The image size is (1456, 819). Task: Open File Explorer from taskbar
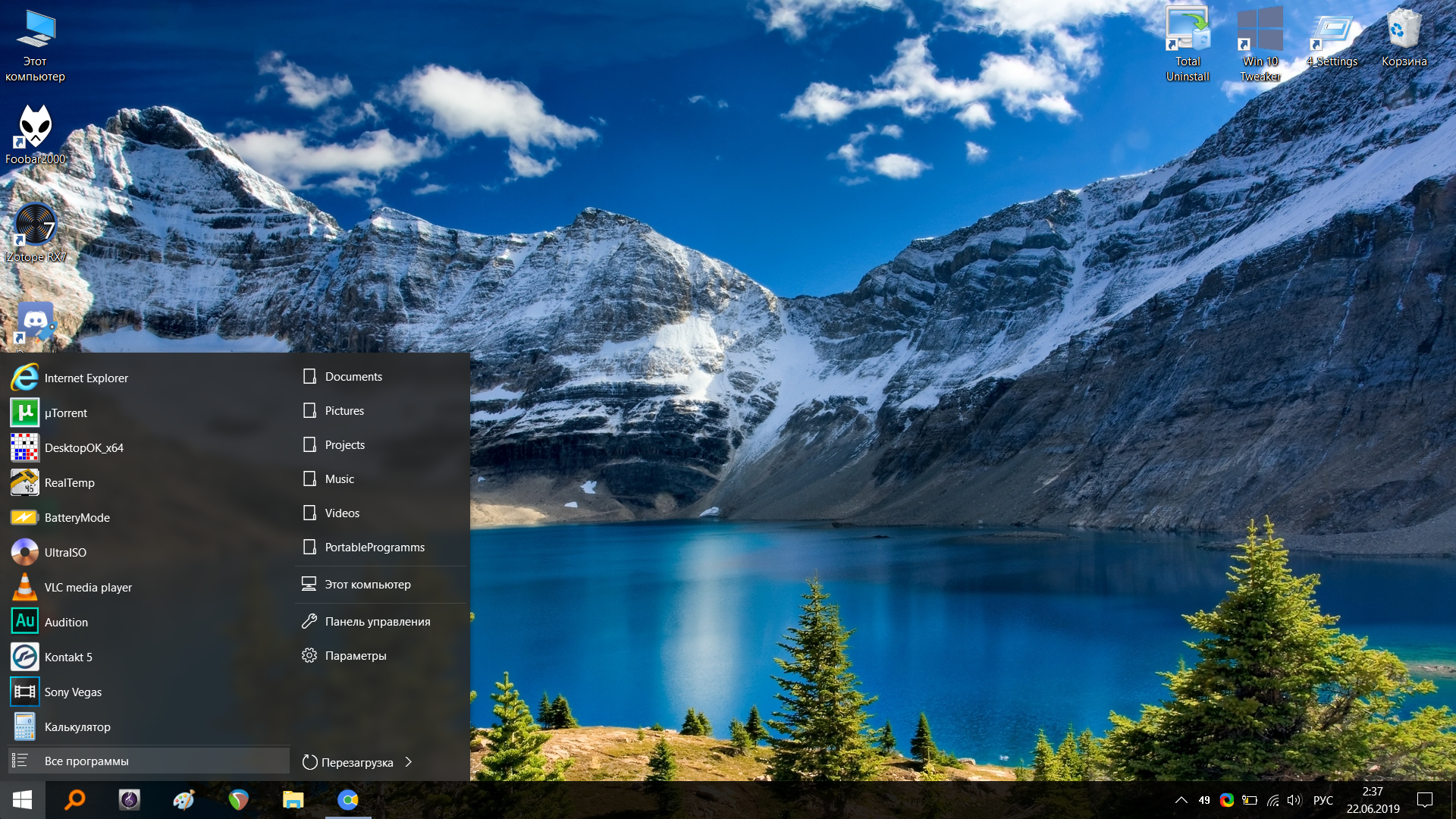tap(293, 800)
